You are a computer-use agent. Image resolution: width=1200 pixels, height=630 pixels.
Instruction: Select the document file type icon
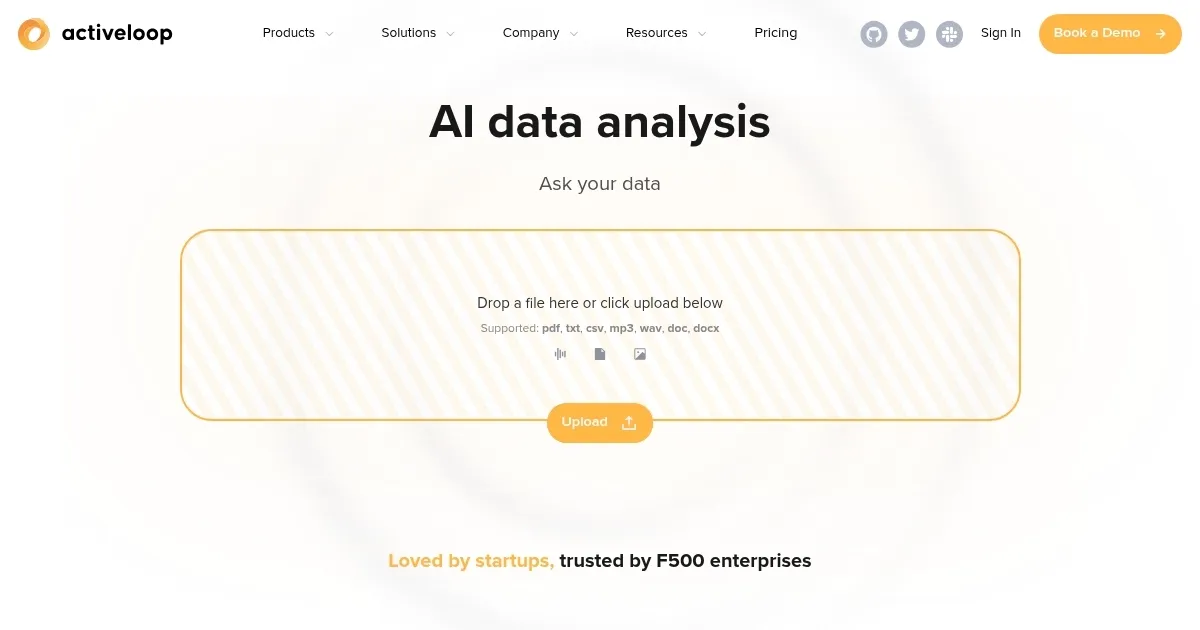point(600,353)
